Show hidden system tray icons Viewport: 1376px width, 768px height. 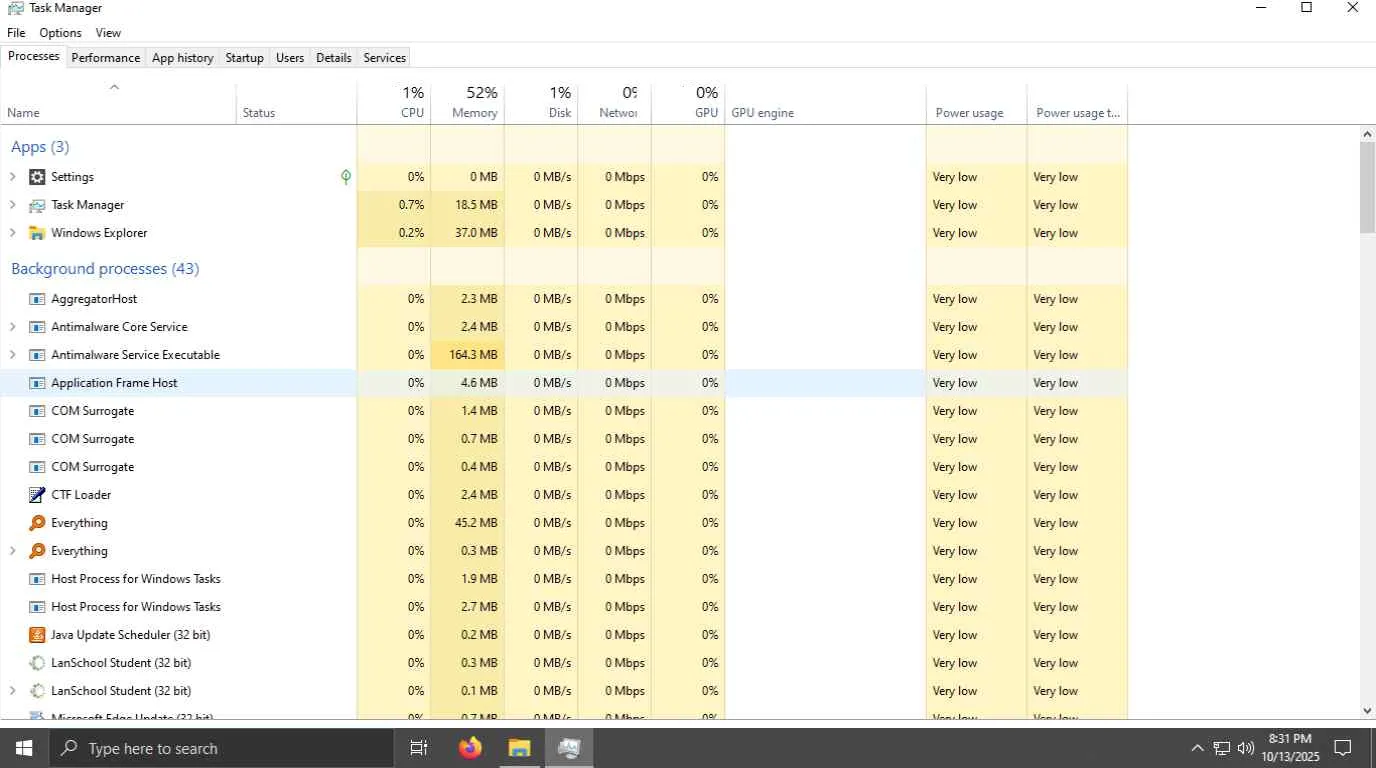click(x=1197, y=748)
